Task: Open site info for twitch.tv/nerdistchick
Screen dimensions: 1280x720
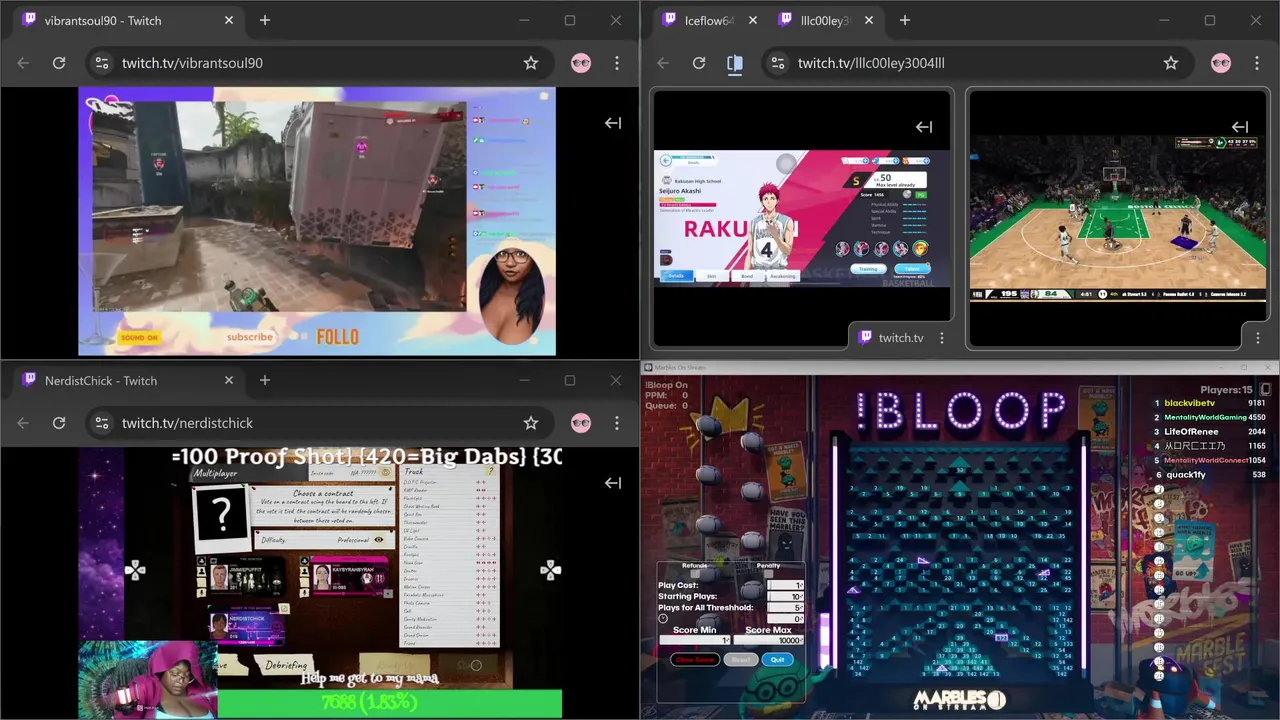Action: [x=101, y=423]
